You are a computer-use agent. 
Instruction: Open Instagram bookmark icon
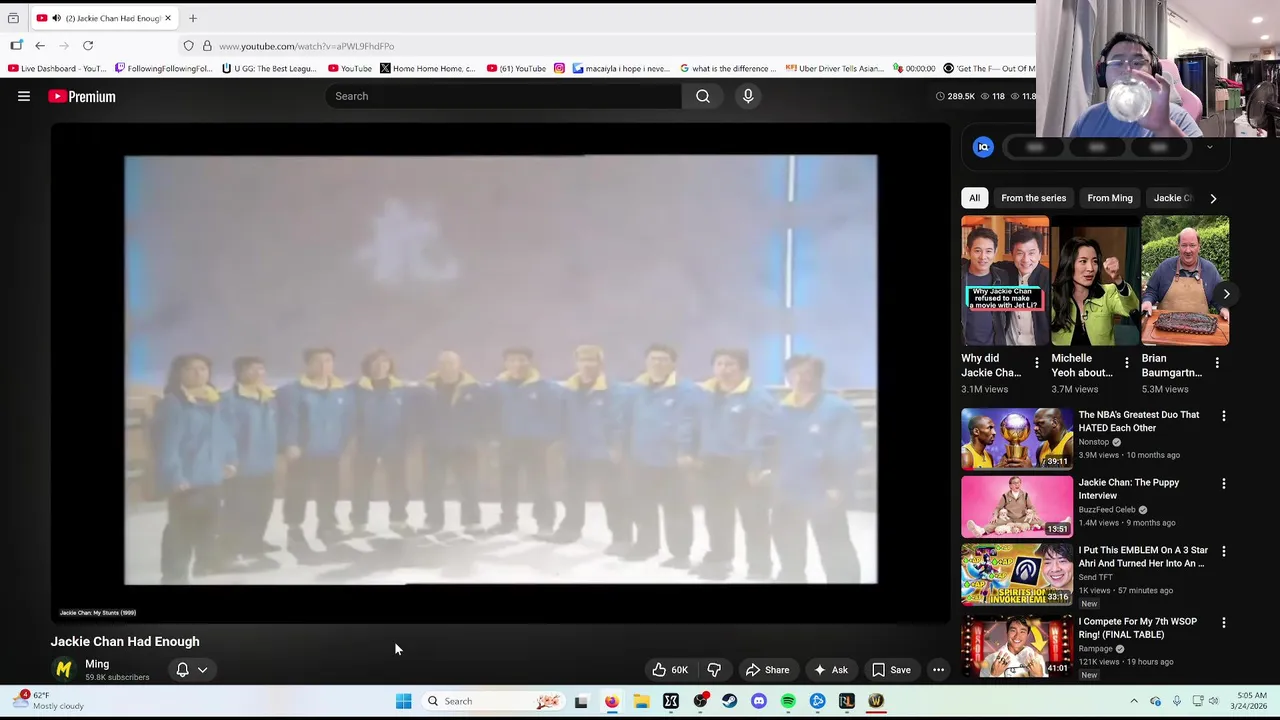559,68
